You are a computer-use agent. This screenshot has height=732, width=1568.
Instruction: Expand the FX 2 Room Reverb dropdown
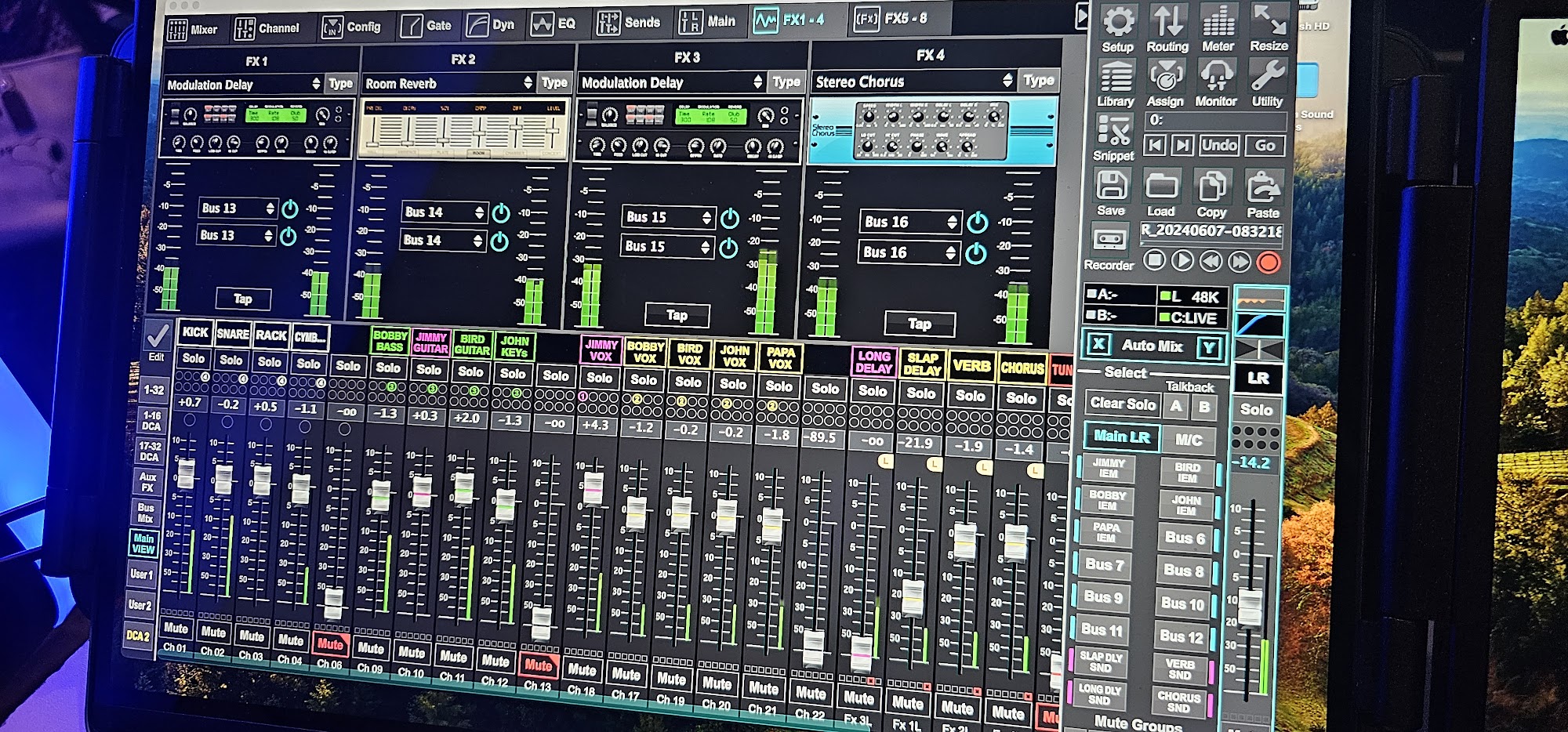[448, 83]
